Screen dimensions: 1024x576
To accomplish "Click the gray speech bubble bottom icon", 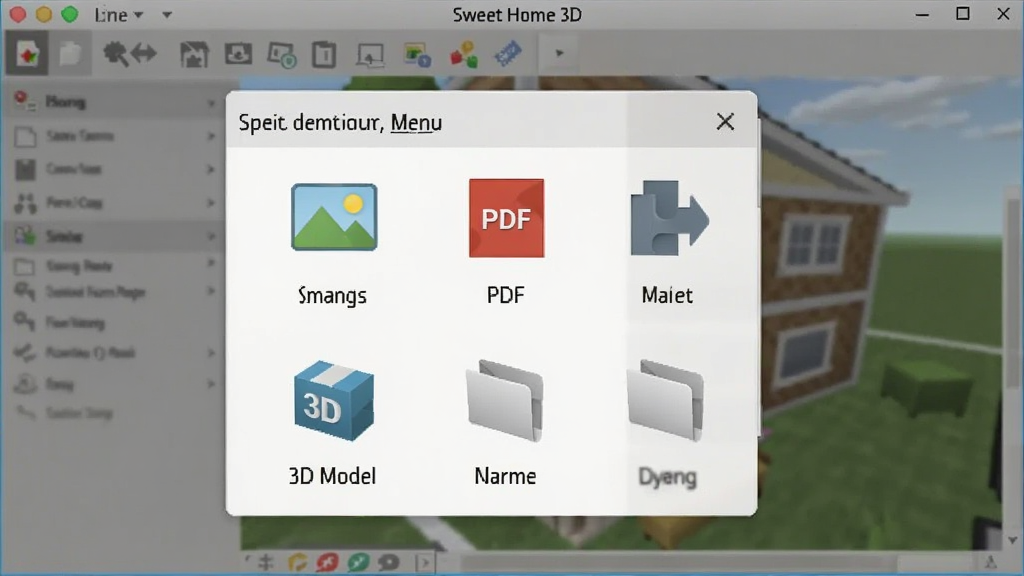I will 389,562.
